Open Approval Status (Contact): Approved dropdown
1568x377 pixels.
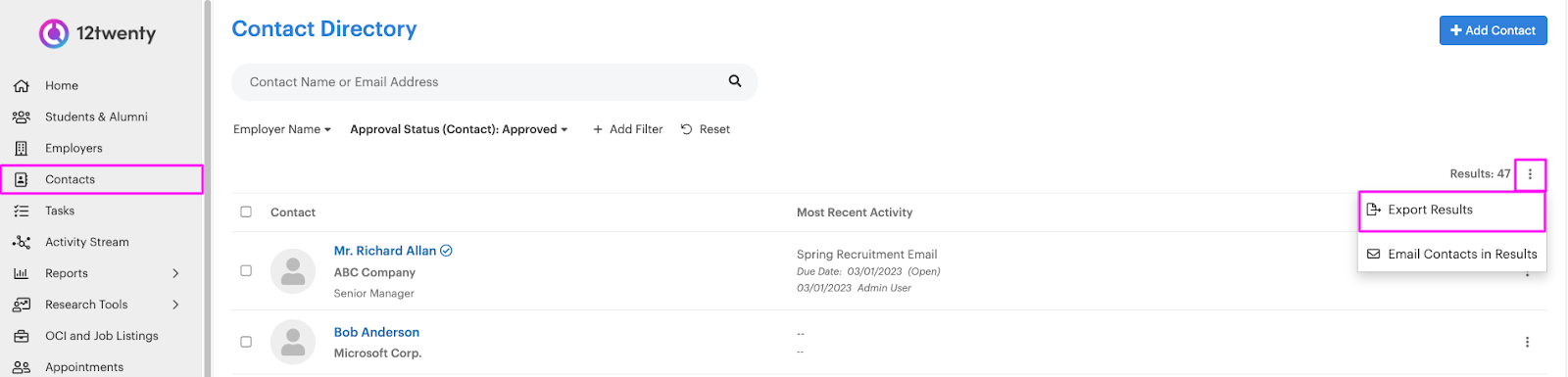pyautogui.click(x=459, y=129)
